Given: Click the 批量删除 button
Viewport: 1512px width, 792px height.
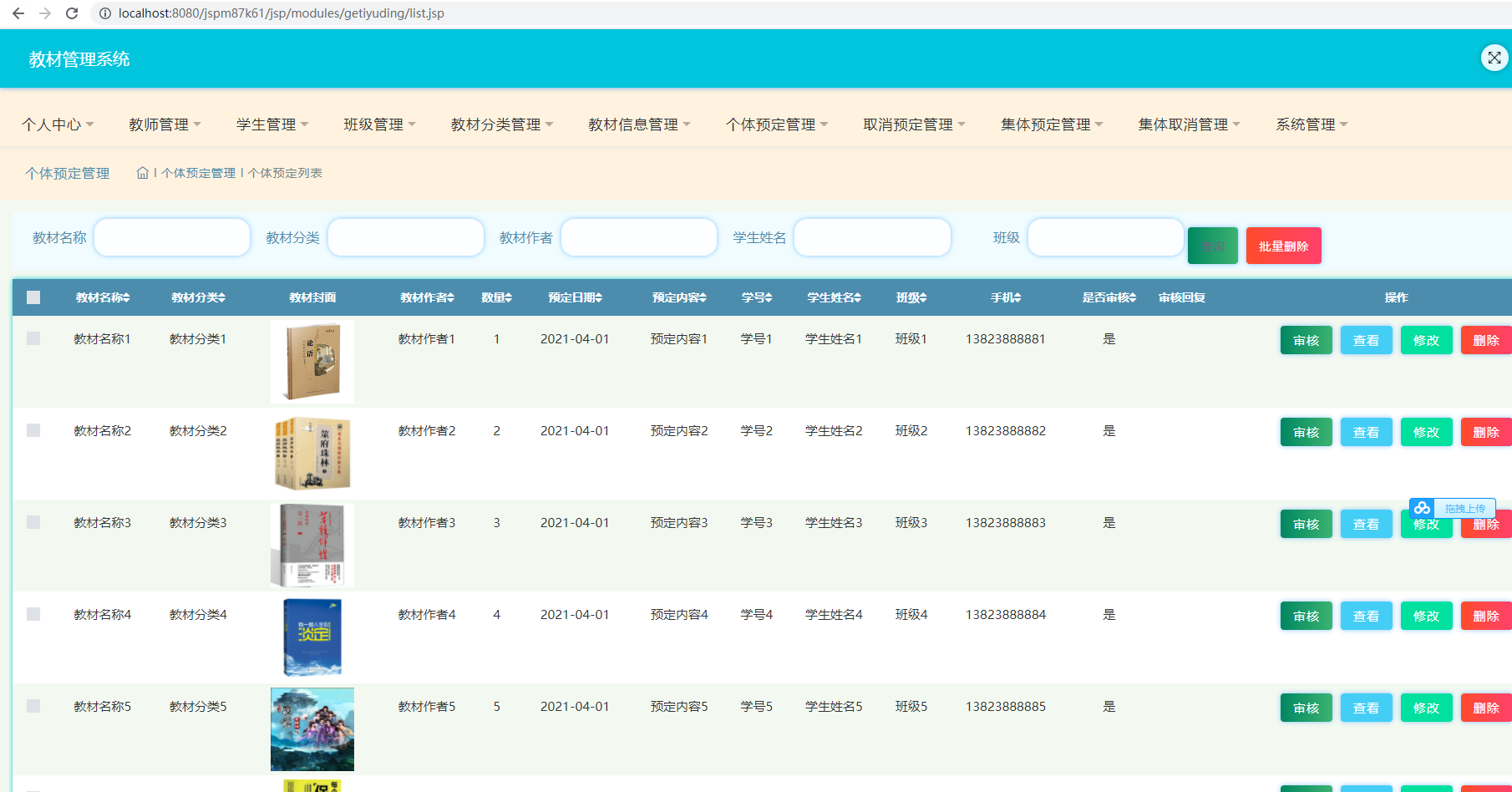Looking at the screenshot, I should point(1284,246).
